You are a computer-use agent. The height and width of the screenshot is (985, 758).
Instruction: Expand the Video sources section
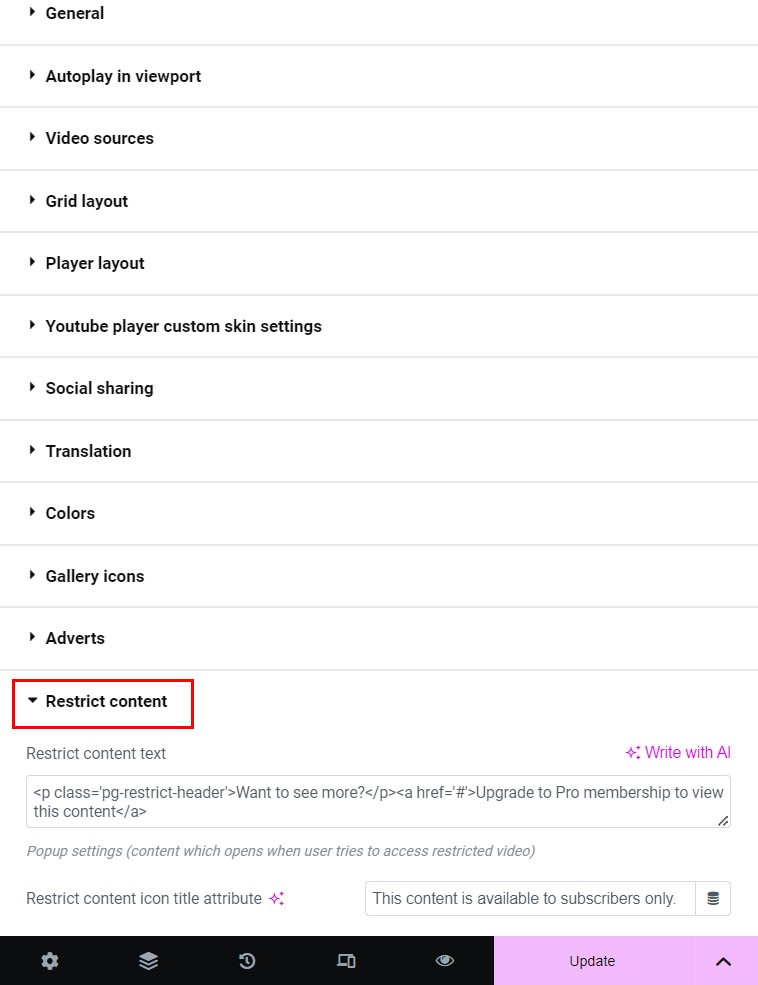pyautogui.click(x=99, y=138)
